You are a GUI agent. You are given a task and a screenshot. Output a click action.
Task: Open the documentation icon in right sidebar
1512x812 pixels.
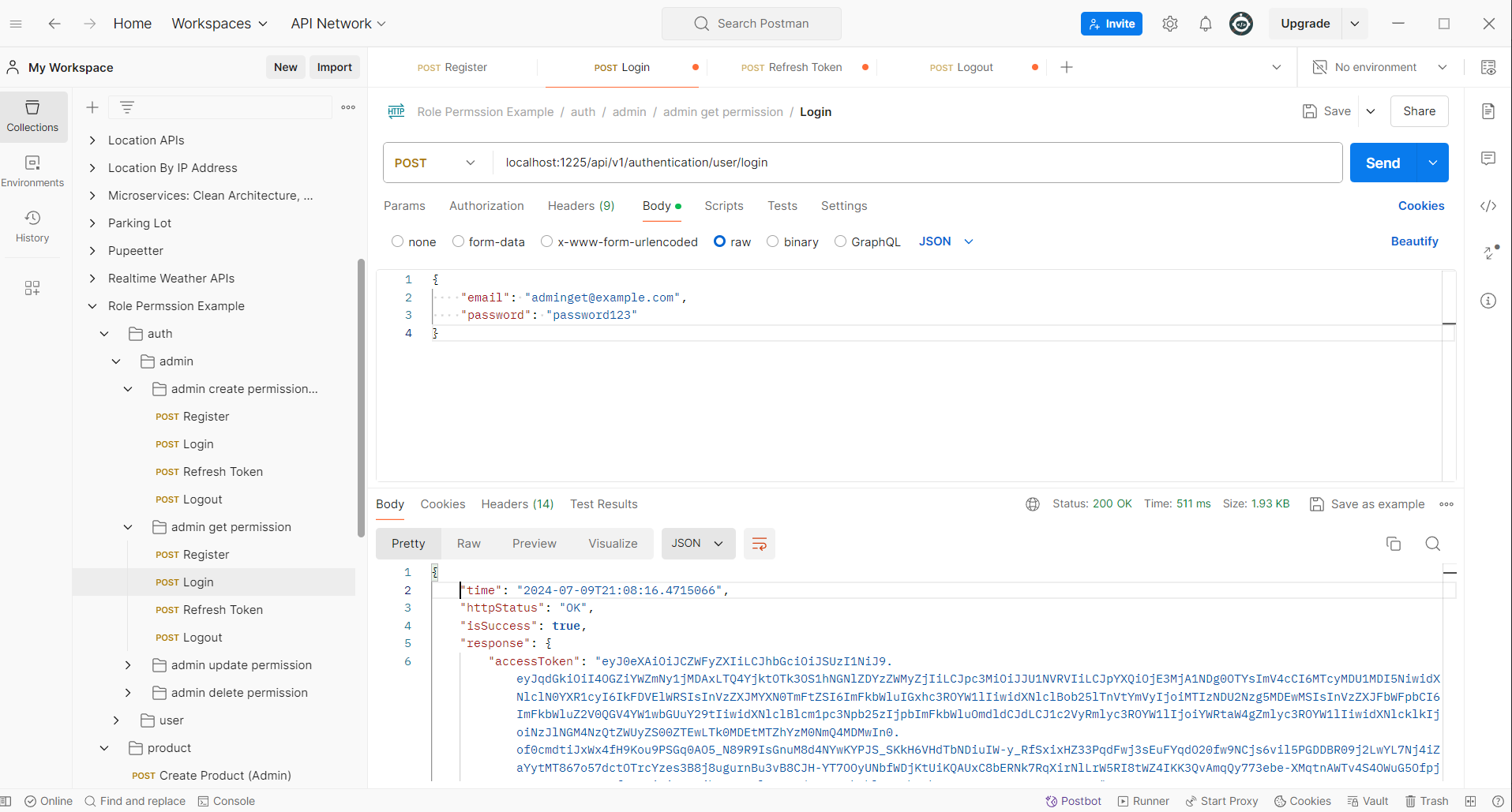click(1488, 111)
